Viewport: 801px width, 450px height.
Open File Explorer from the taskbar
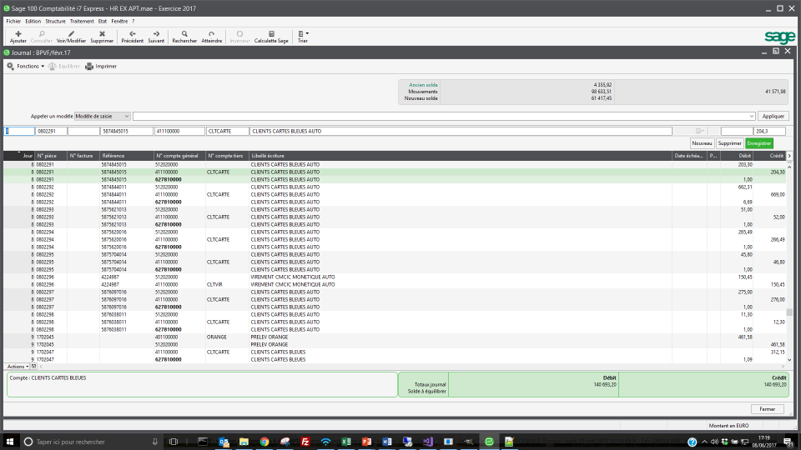tap(244, 441)
